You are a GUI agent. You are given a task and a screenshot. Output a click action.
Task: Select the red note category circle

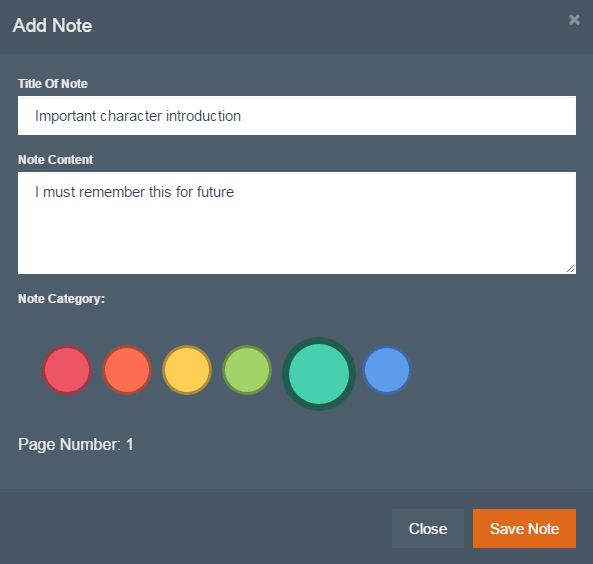(x=67, y=370)
